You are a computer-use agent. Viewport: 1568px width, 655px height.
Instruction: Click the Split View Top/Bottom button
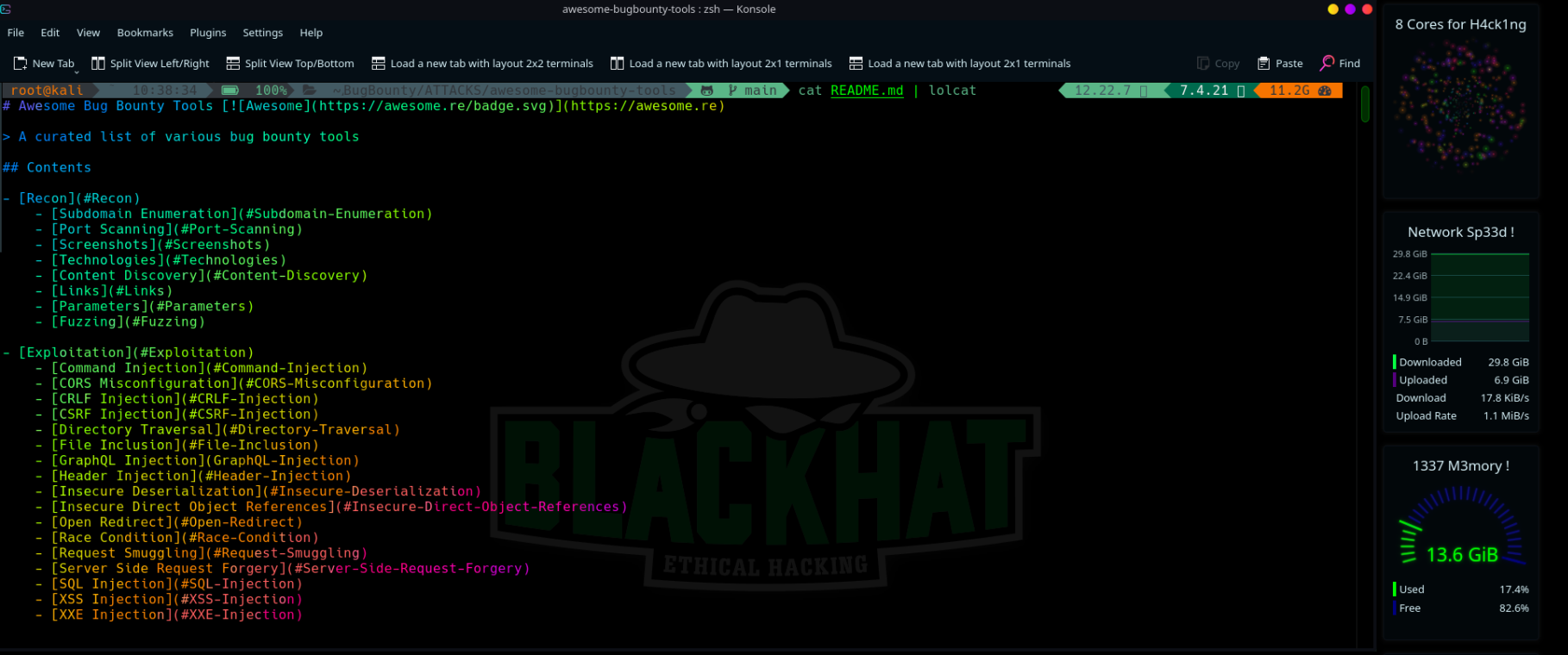pyautogui.click(x=290, y=64)
